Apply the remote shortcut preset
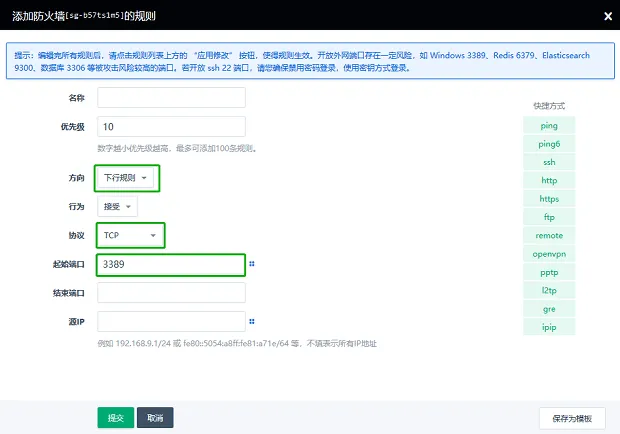This screenshot has height=434, width=620. coord(549,236)
